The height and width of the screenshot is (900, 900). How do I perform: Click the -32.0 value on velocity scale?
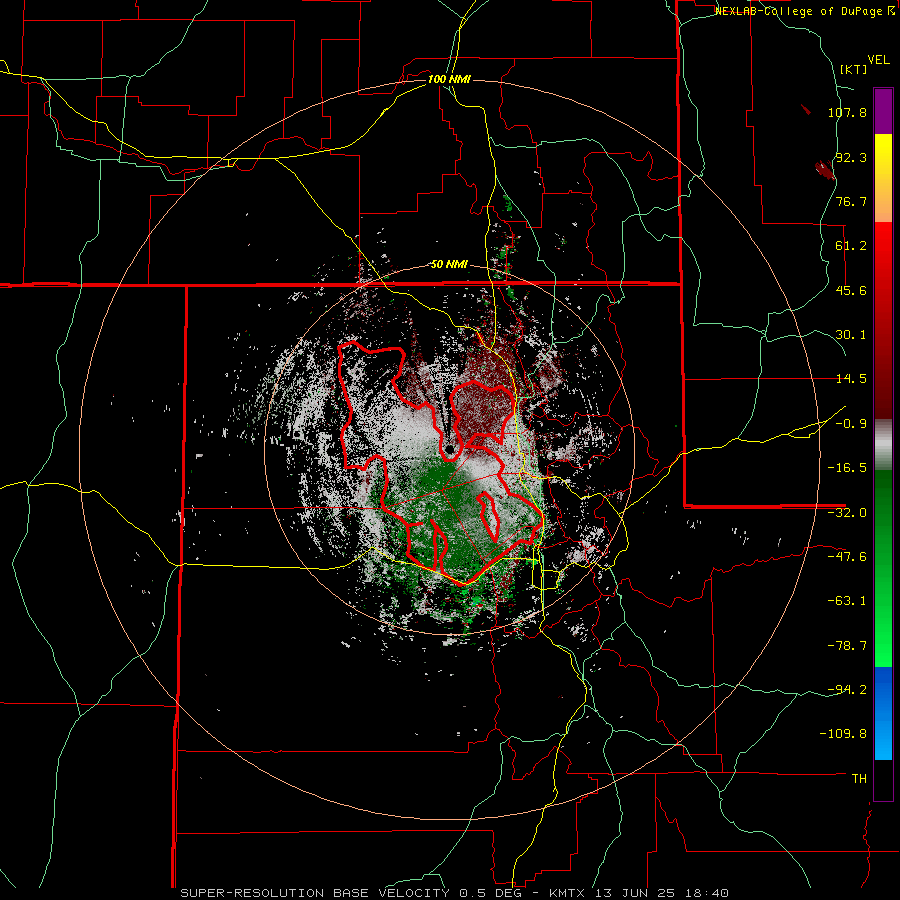click(x=847, y=513)
